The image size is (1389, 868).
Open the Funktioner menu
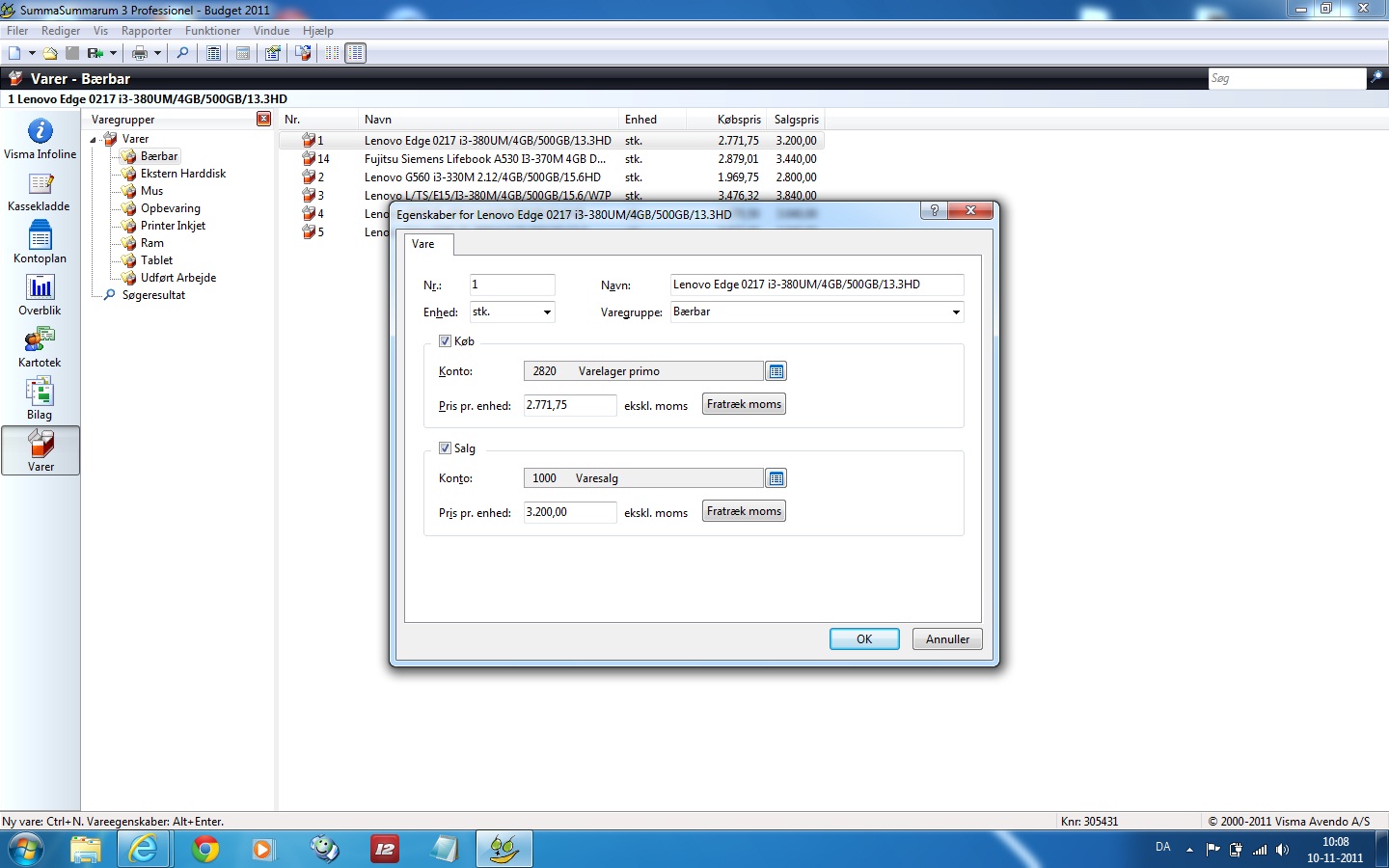(x=212, y=31)
